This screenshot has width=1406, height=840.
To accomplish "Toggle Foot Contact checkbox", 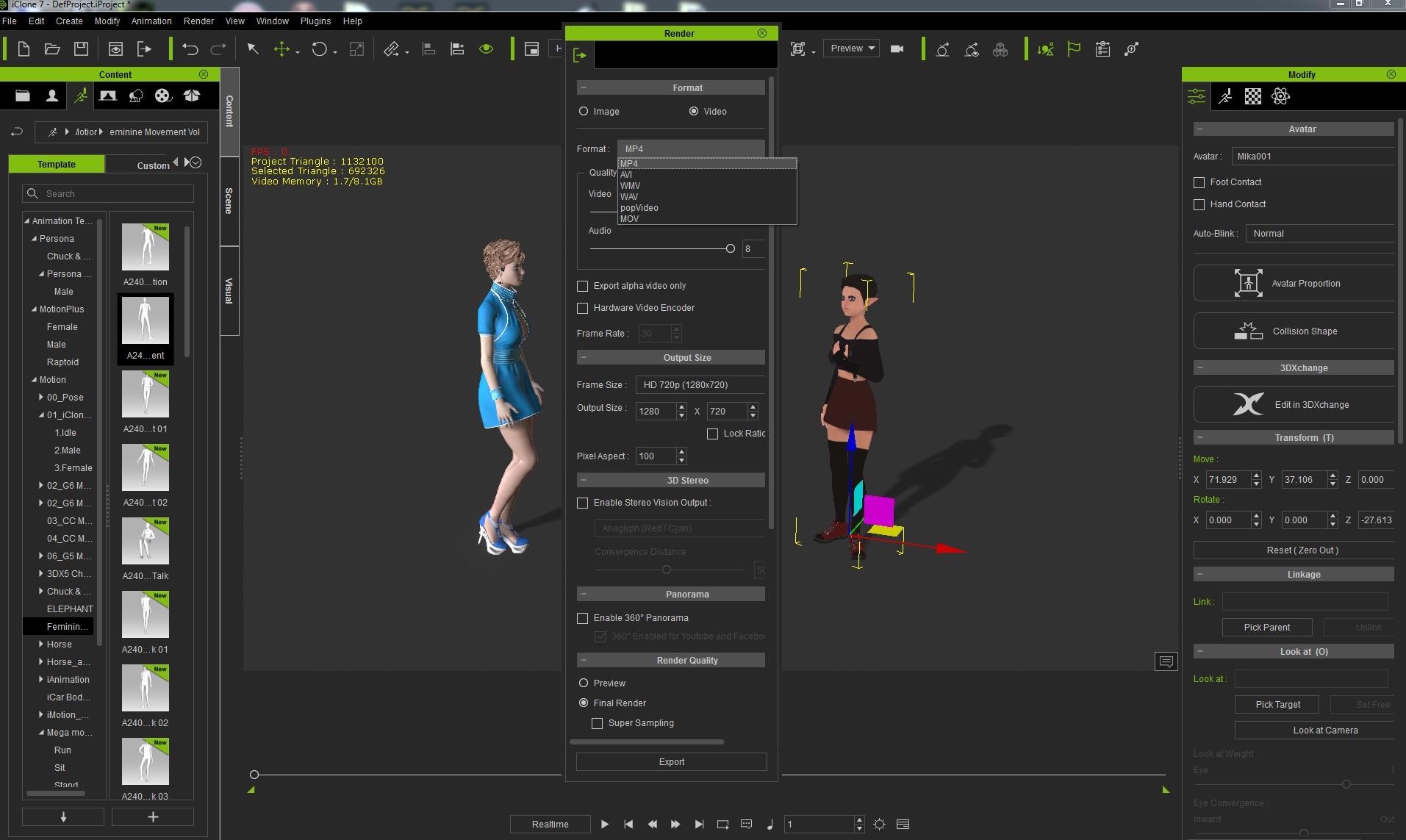I will click(x=1199, y=182).
